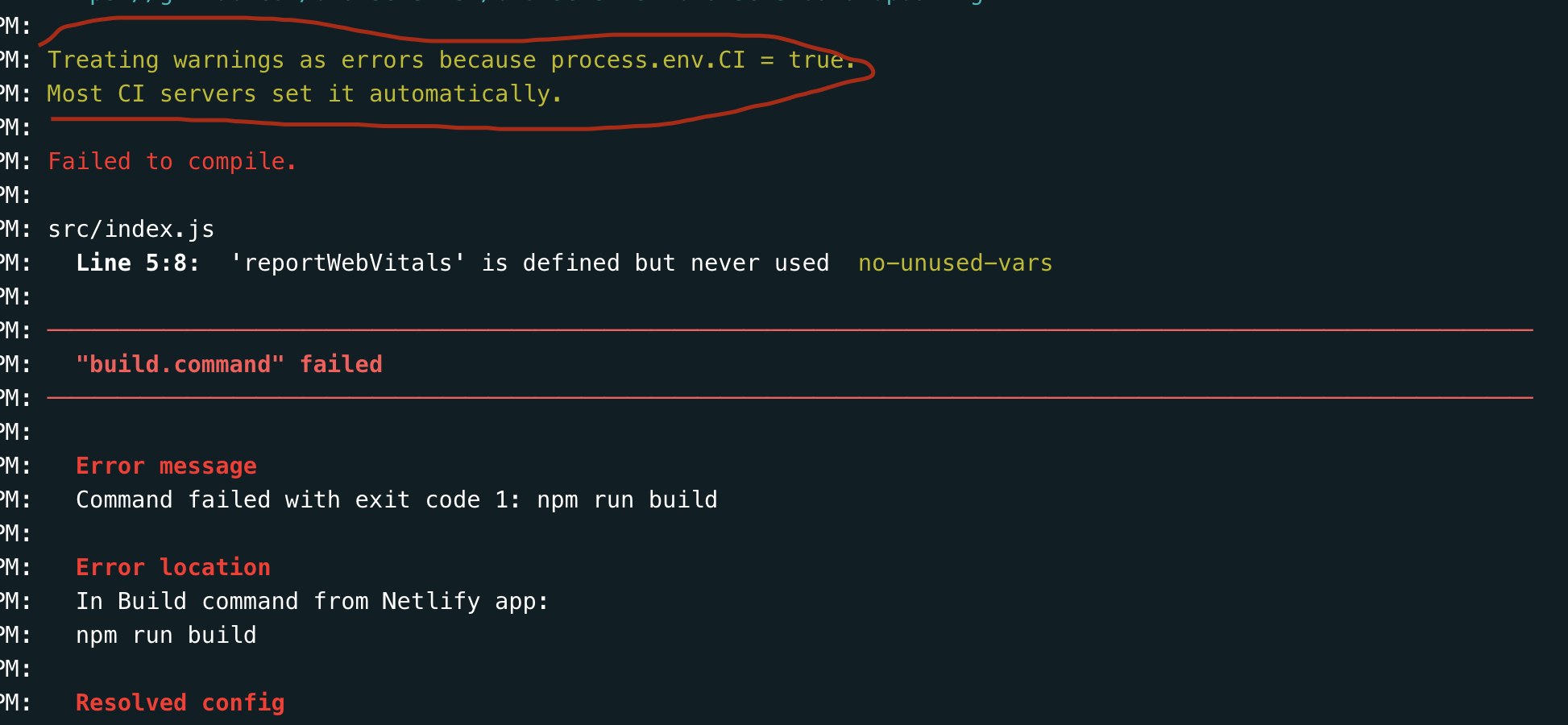The width and height of the screenshot is (1568, 725).
Task: Click the bold 'Line 5:8:' location
Action: coord(137,263)
